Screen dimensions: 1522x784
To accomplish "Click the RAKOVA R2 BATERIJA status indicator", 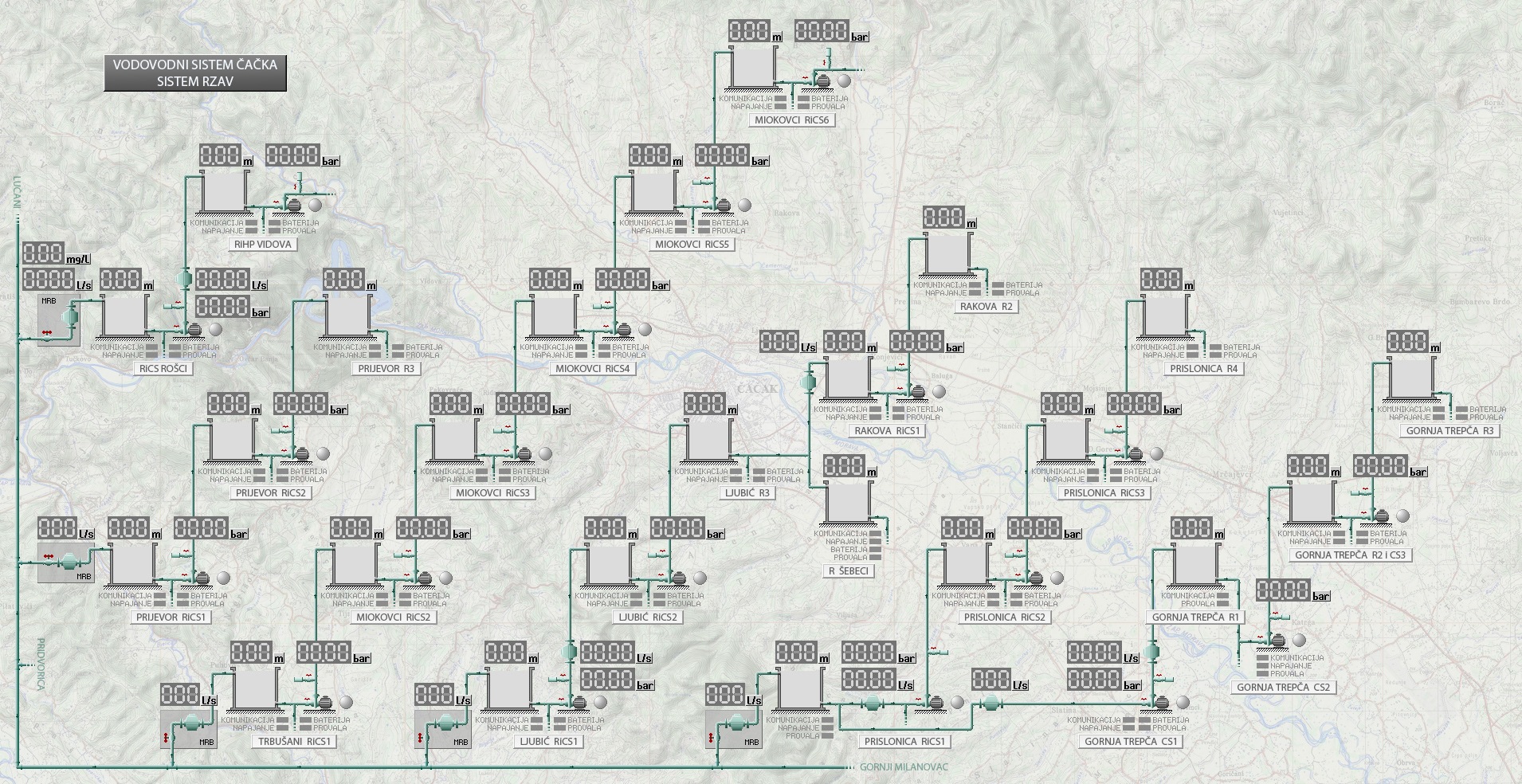I will 996,285.
